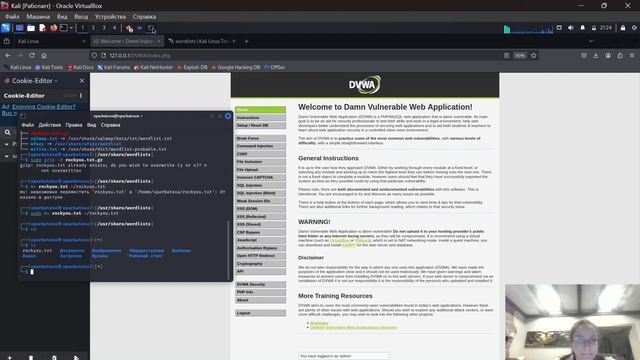Click the CPU graph monitor in panel

tap(529, 29)
